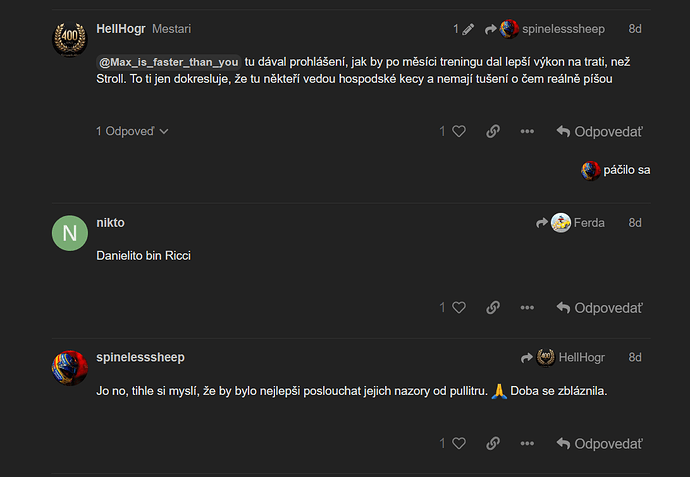Like spinelesssheep's post with the heart
The height and width of the screenshot is (477, 690).
pos(459,443)
